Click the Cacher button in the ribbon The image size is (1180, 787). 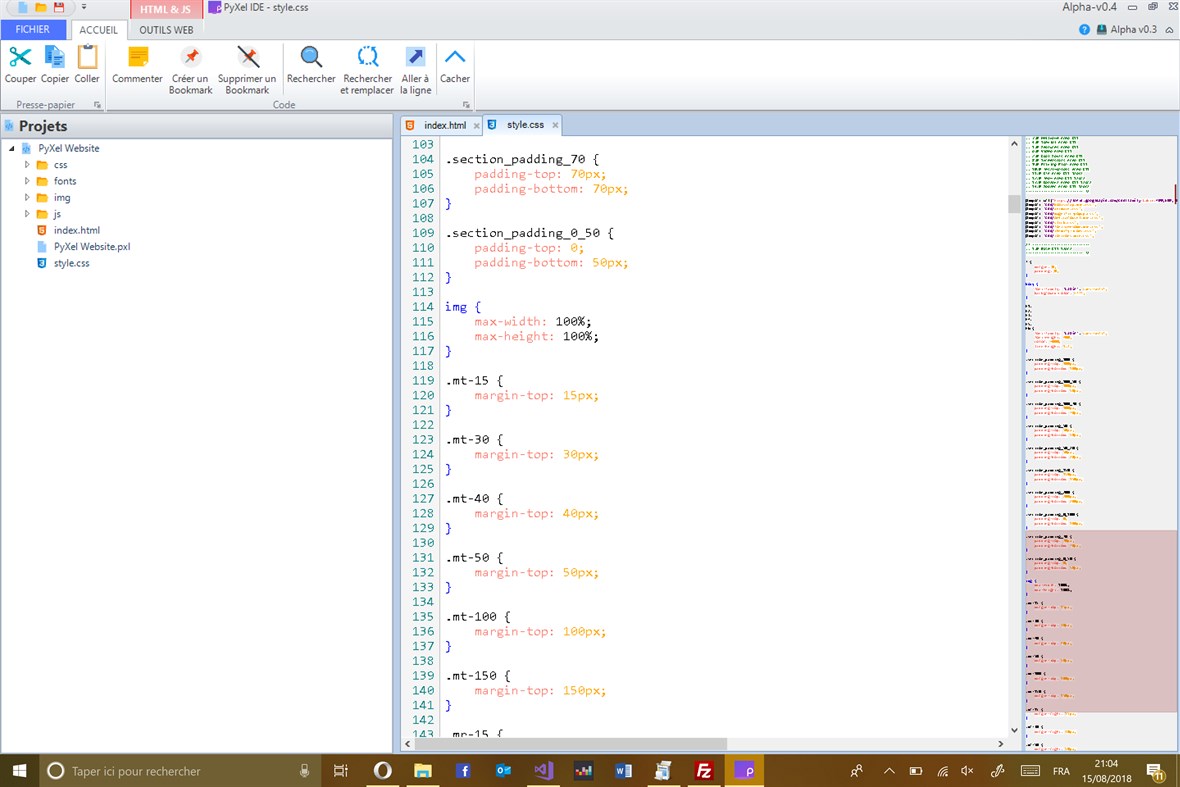click(x=455, y=65)
